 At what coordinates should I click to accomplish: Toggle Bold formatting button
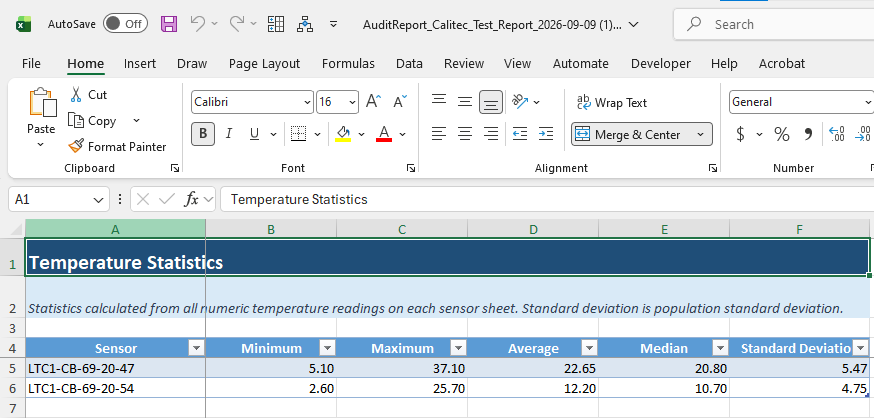(203, 134)
